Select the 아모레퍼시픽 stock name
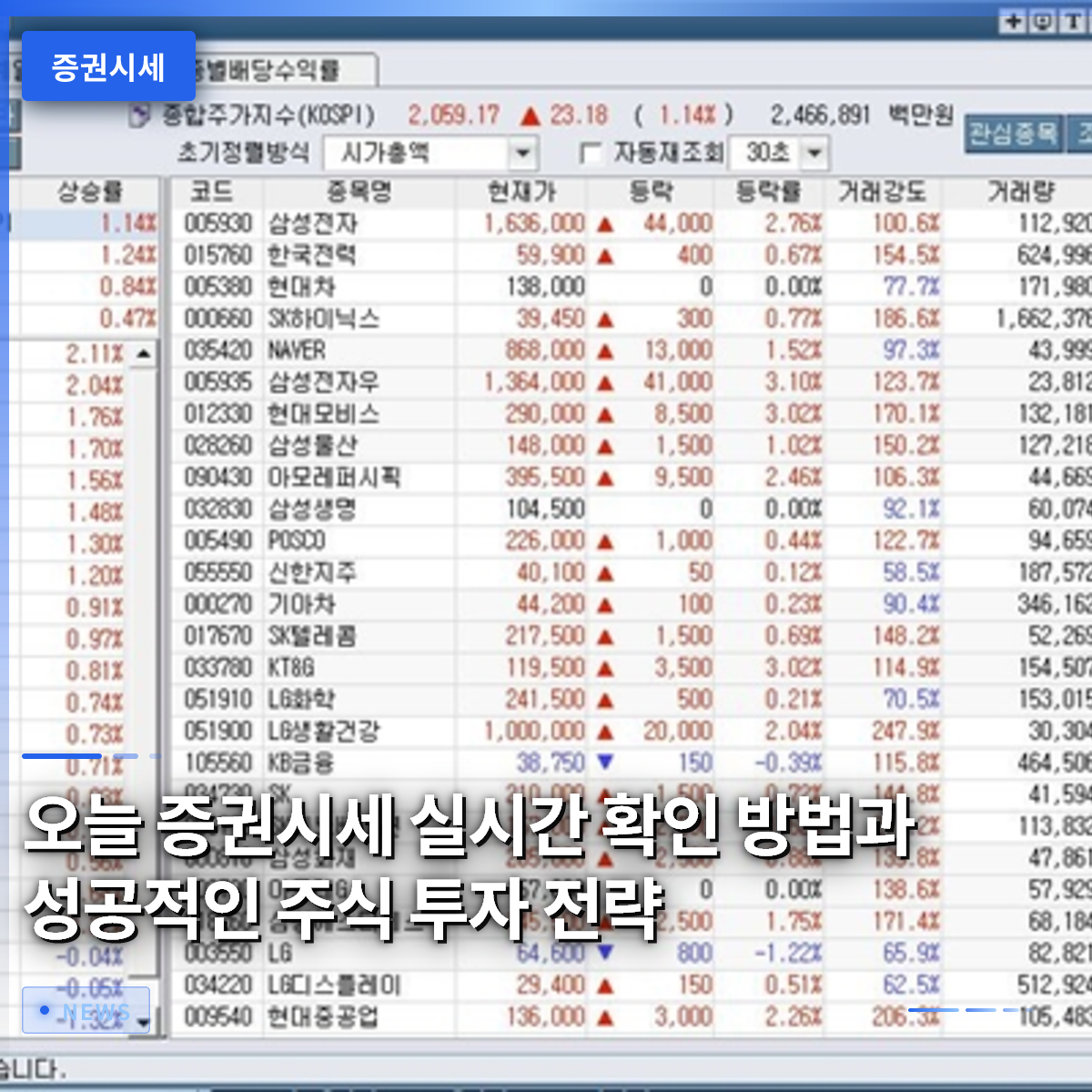This screenshot has width=1092, height=1092. coord(334,478)
